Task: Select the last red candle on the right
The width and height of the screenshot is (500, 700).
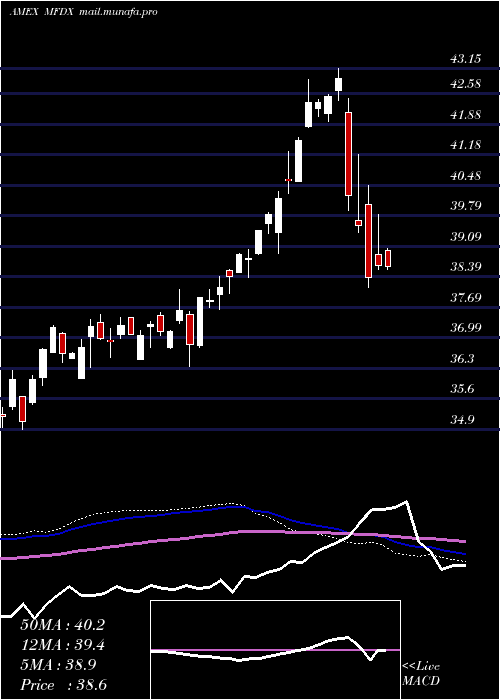Action: coord(388,258)
